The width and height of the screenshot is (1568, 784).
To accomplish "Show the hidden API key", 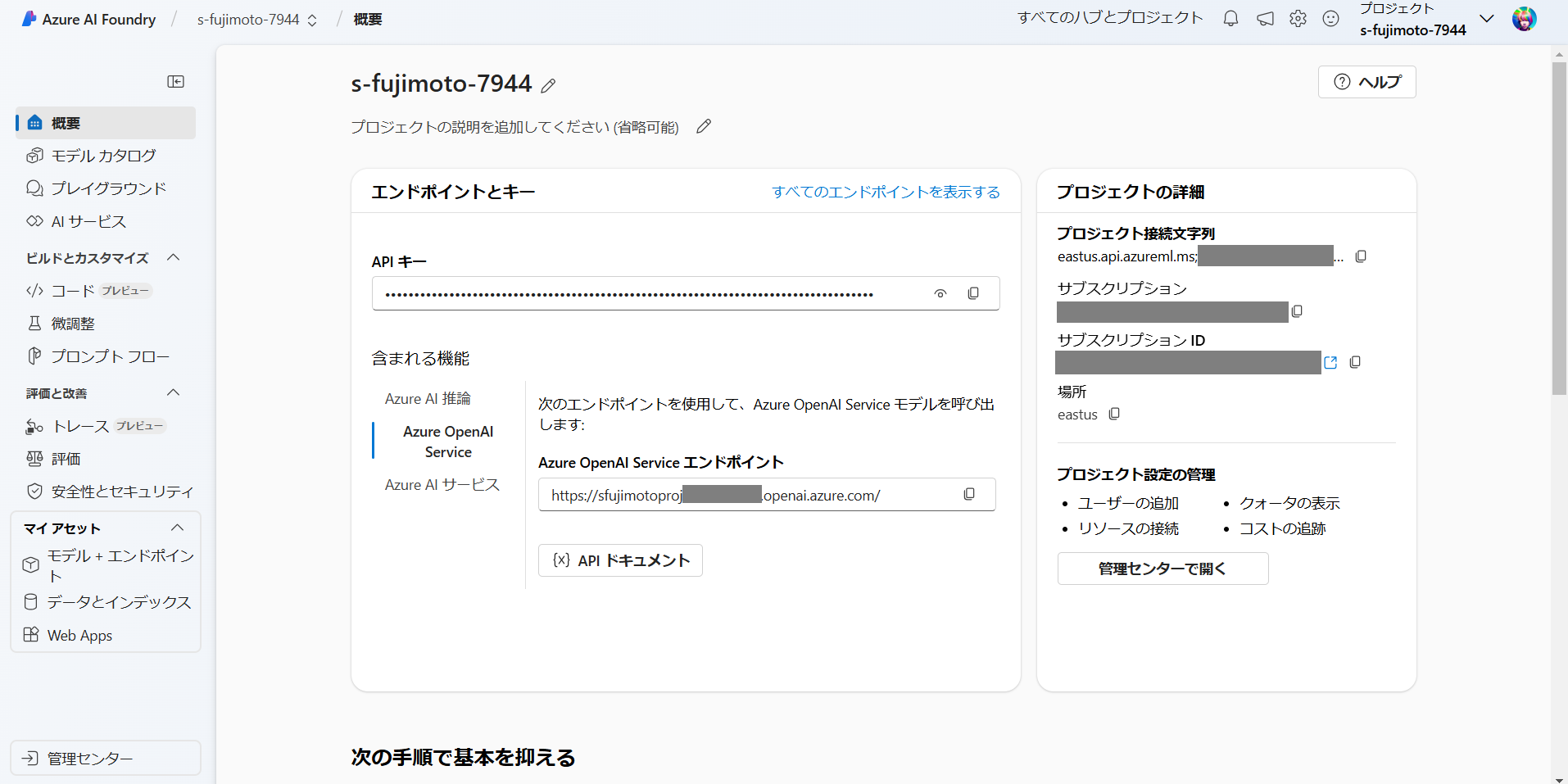I will click(940, 293).
